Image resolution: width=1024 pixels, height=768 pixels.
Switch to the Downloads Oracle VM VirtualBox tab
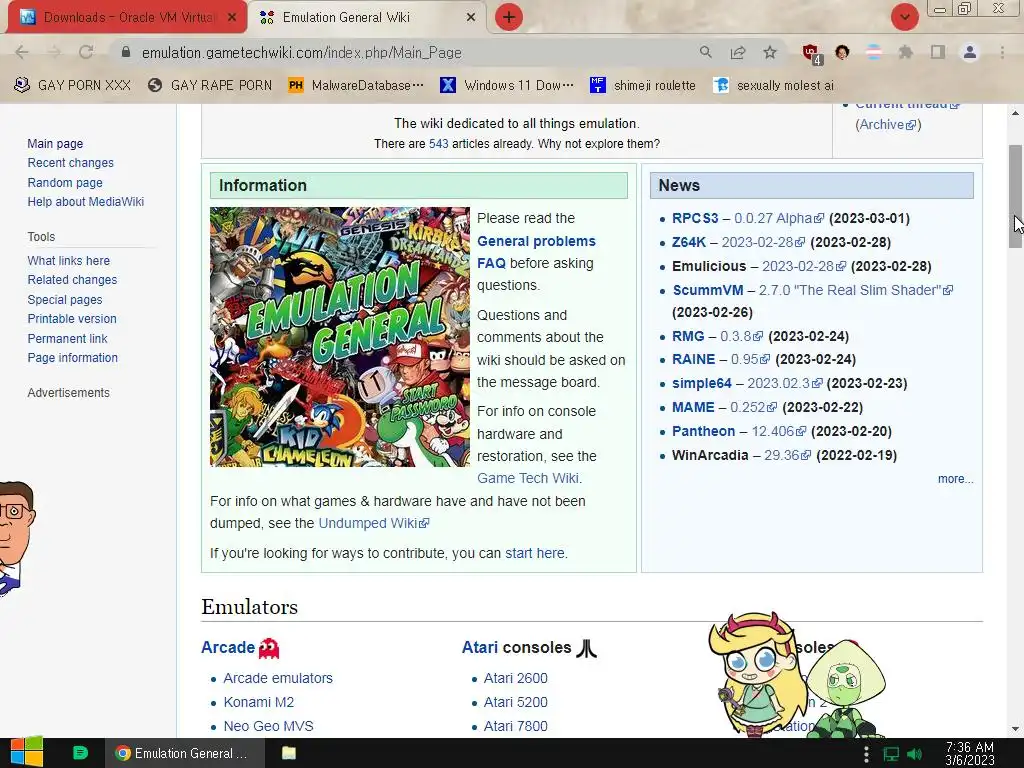pos(127,18)
